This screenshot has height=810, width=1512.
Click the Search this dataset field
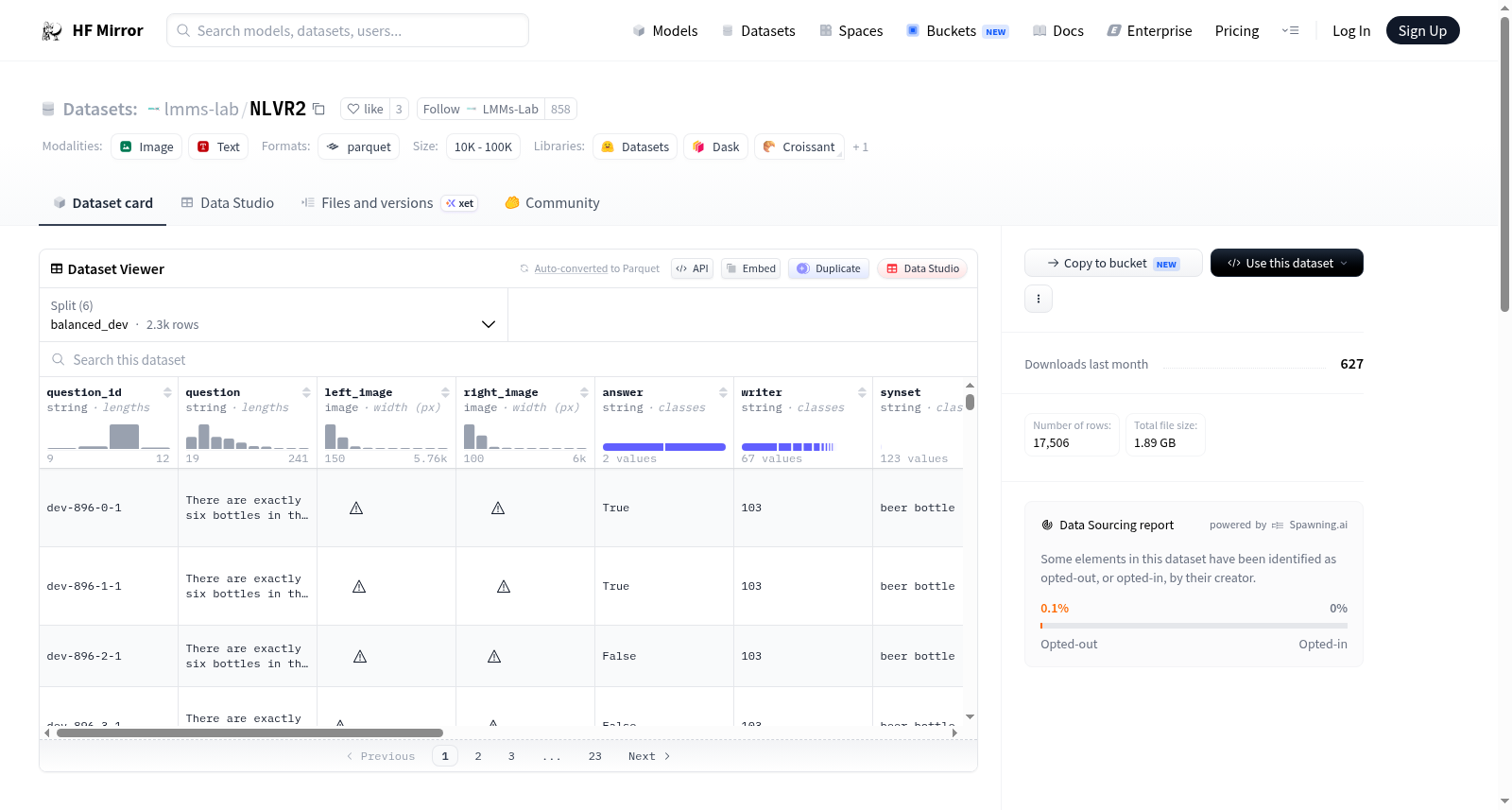(508, 360)
